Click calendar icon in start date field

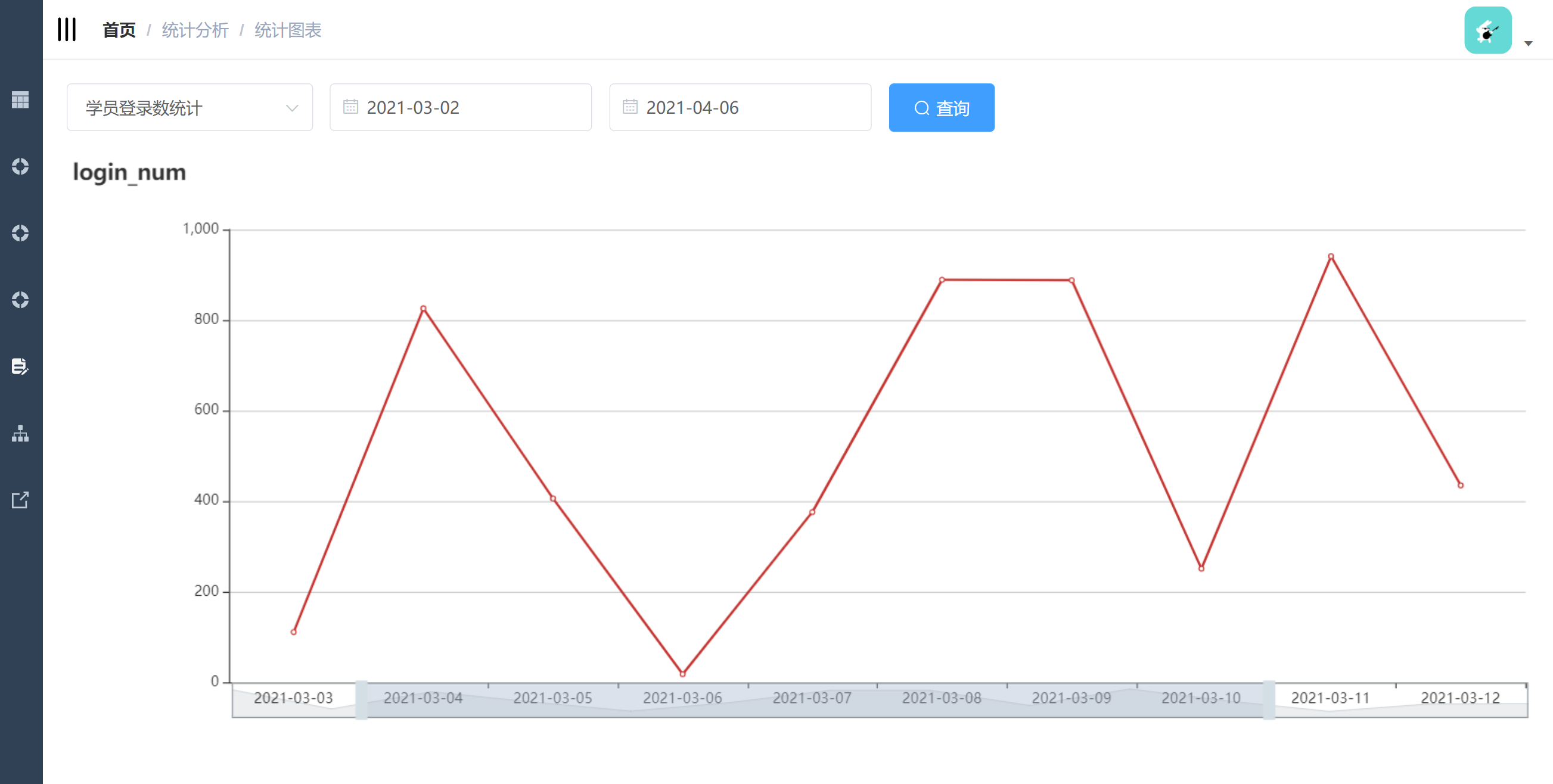(350, 107)
